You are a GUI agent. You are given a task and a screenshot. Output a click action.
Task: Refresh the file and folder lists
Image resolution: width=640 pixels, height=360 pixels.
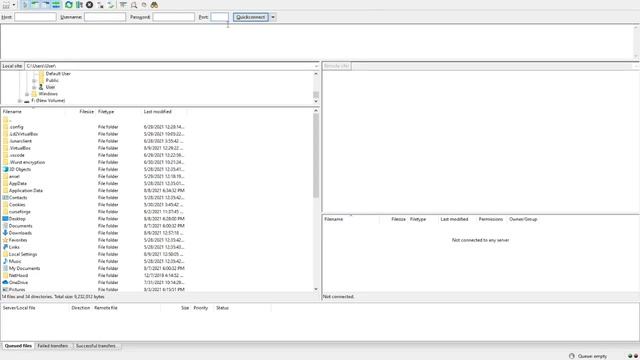tap(69, 5)
